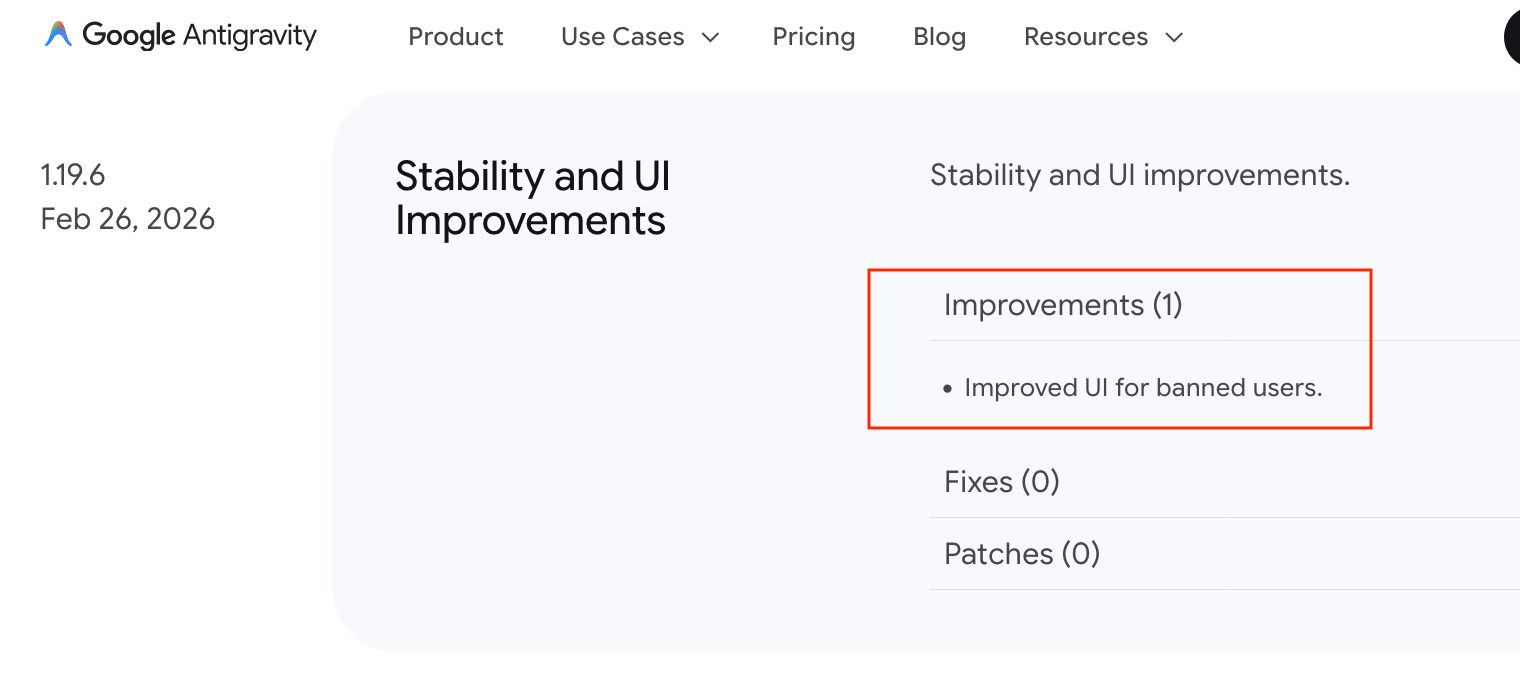1520x673 pixels.
Task: Click the Stability and UI Improvements heading
Action: (533, 198)
